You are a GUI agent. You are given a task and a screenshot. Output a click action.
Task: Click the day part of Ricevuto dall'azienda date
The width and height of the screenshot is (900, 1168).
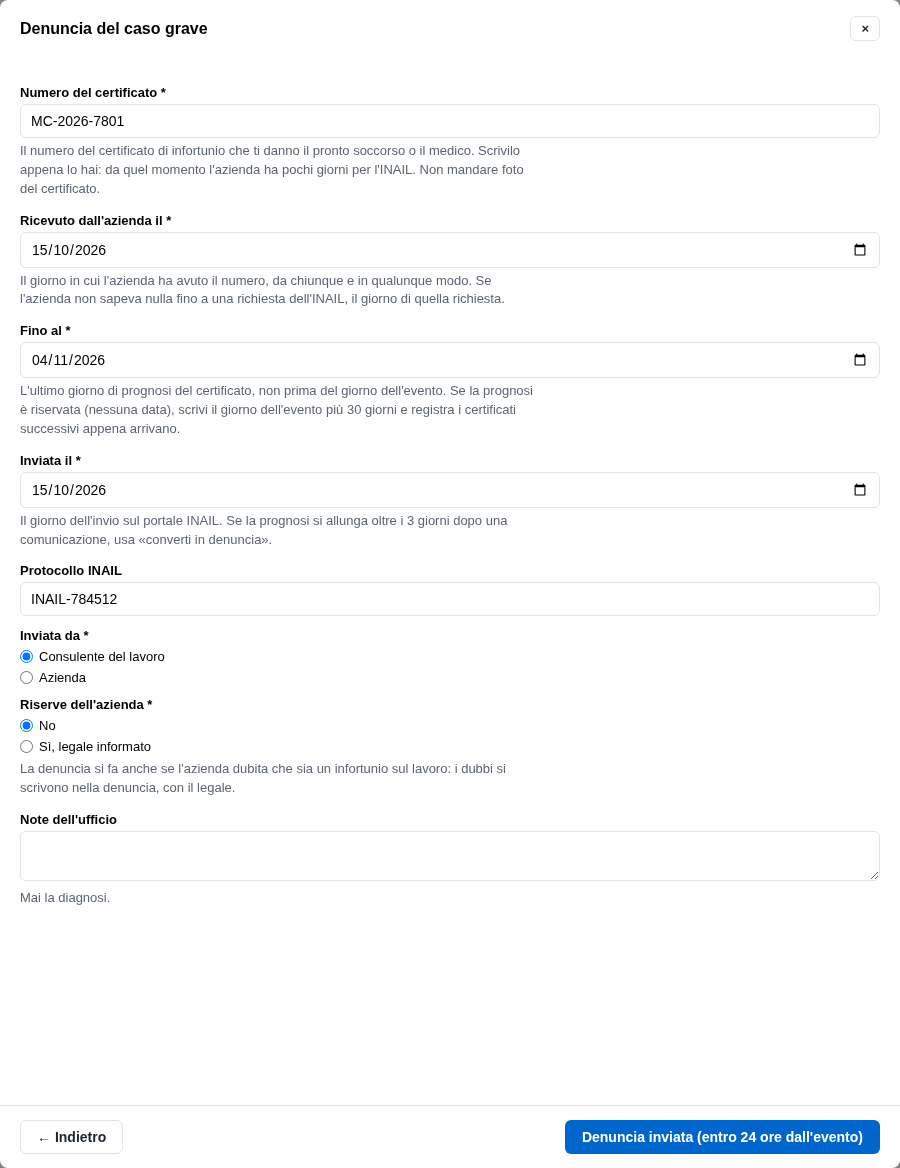click(x=40, y=250)
